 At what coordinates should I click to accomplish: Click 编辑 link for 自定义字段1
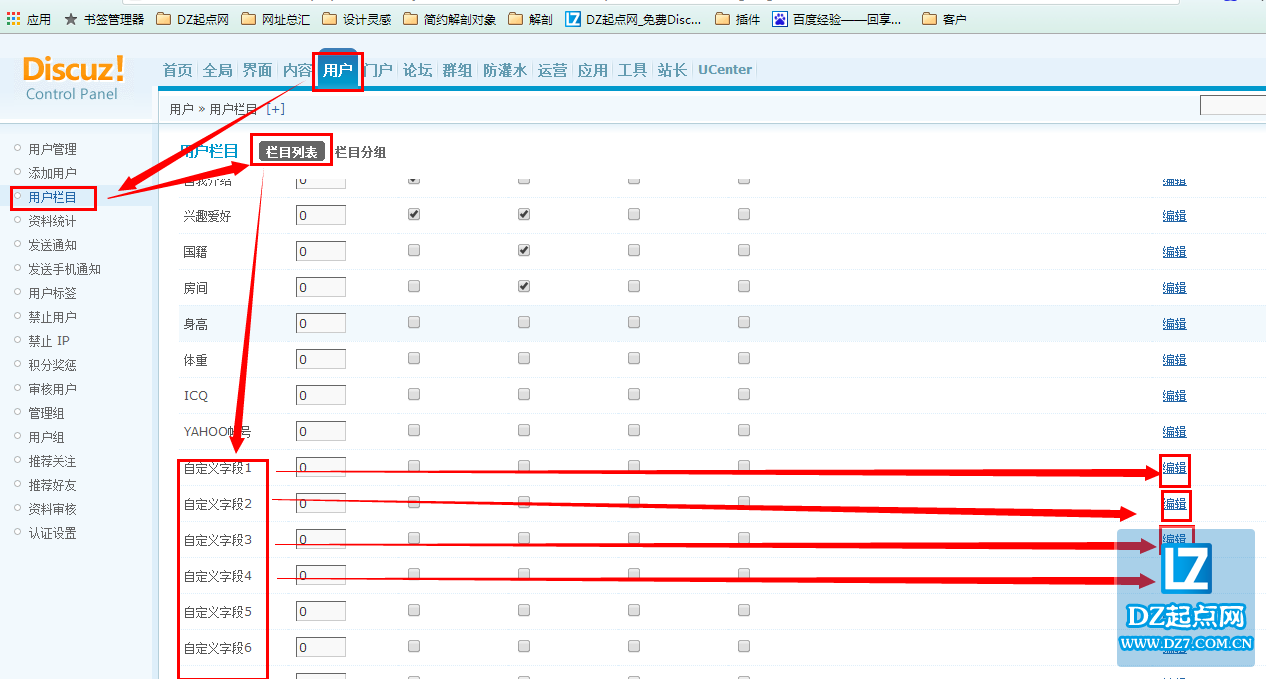(x=1174, y=467)
